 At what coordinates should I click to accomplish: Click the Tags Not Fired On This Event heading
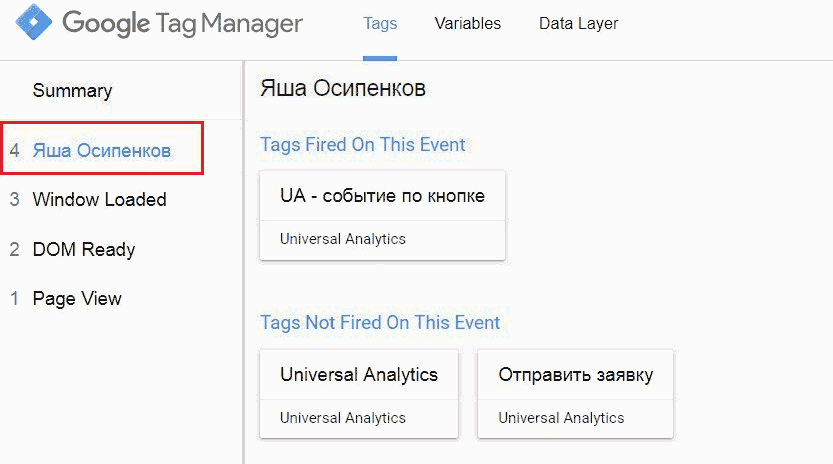tap(380, 323)
